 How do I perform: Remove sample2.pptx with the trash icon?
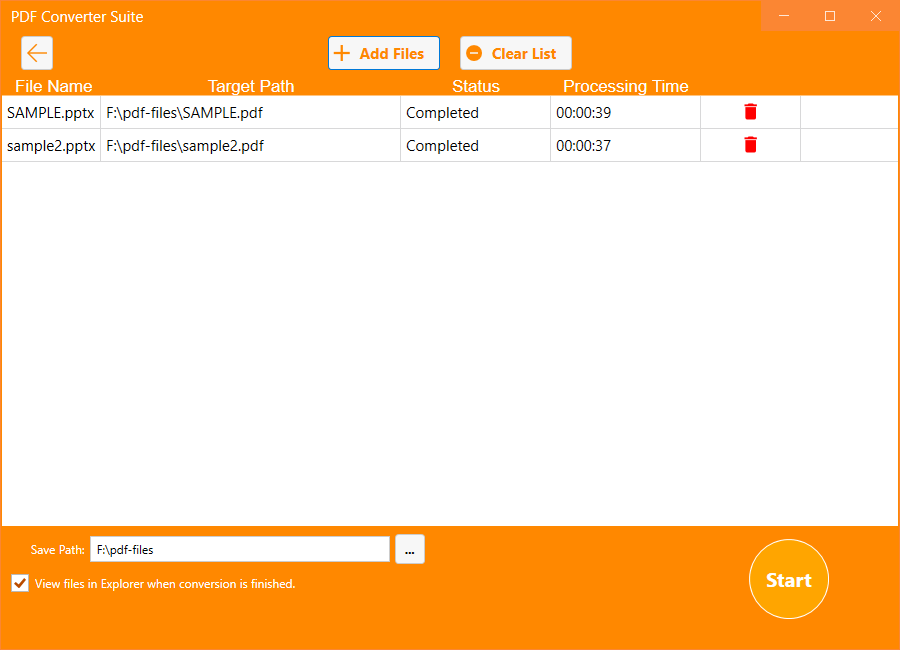[750, 145]
